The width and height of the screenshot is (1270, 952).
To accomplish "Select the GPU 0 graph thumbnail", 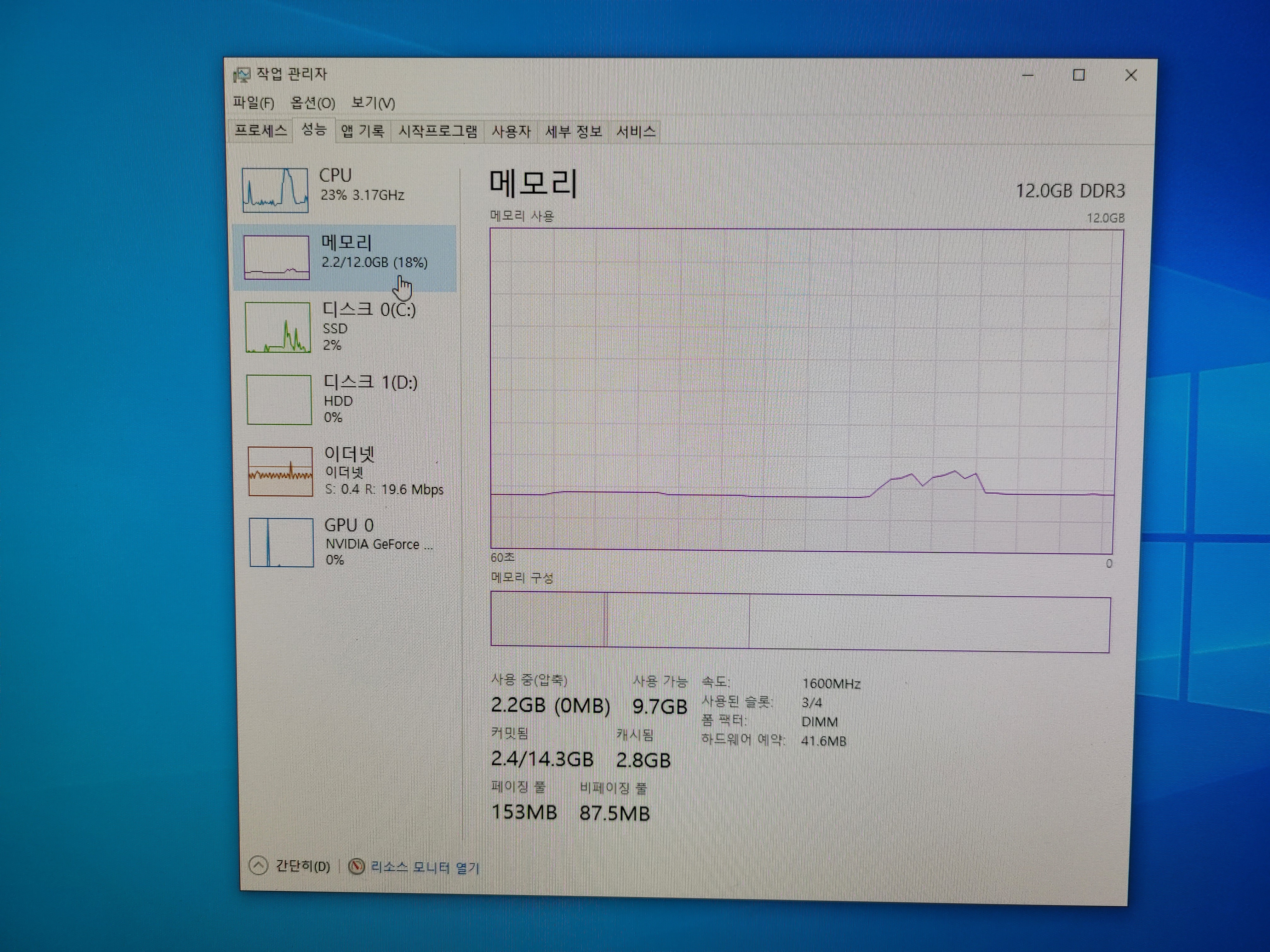I will [x=281, y=542].
